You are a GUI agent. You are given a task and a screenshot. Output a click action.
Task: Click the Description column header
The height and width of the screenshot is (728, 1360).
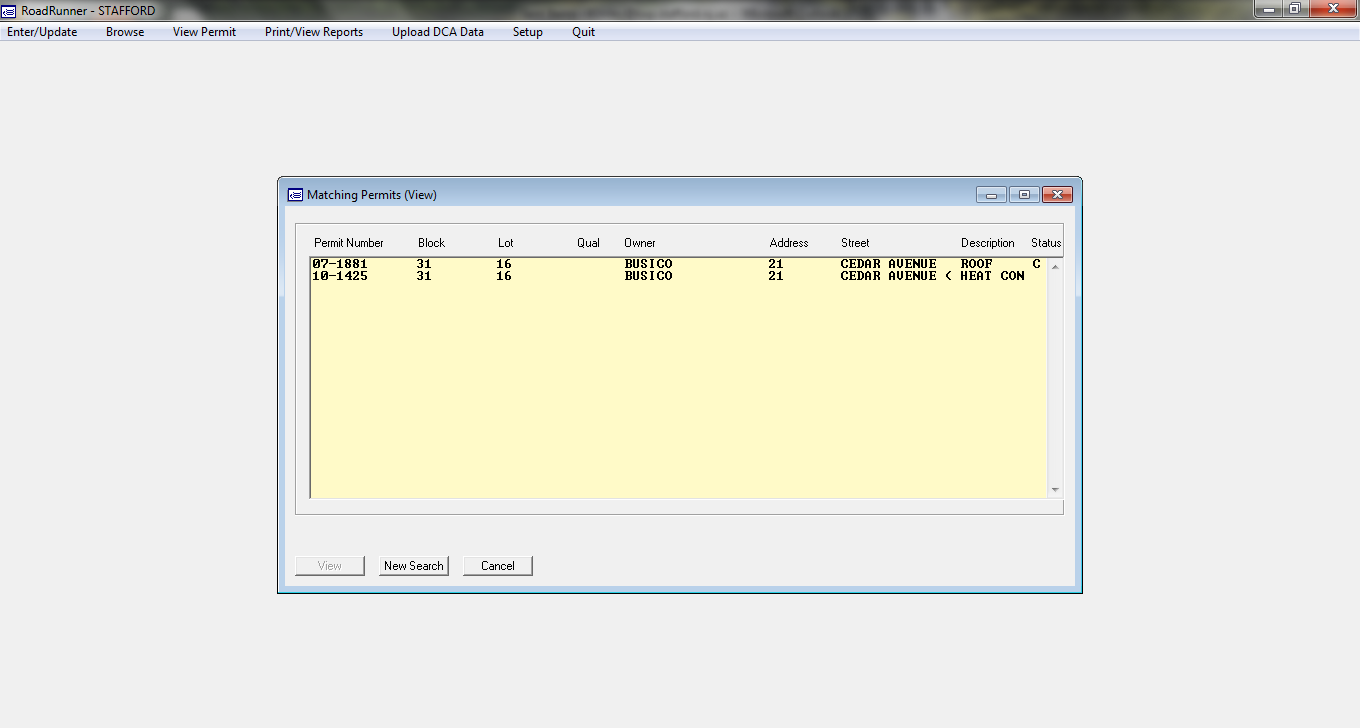click(x=988, y=243)
